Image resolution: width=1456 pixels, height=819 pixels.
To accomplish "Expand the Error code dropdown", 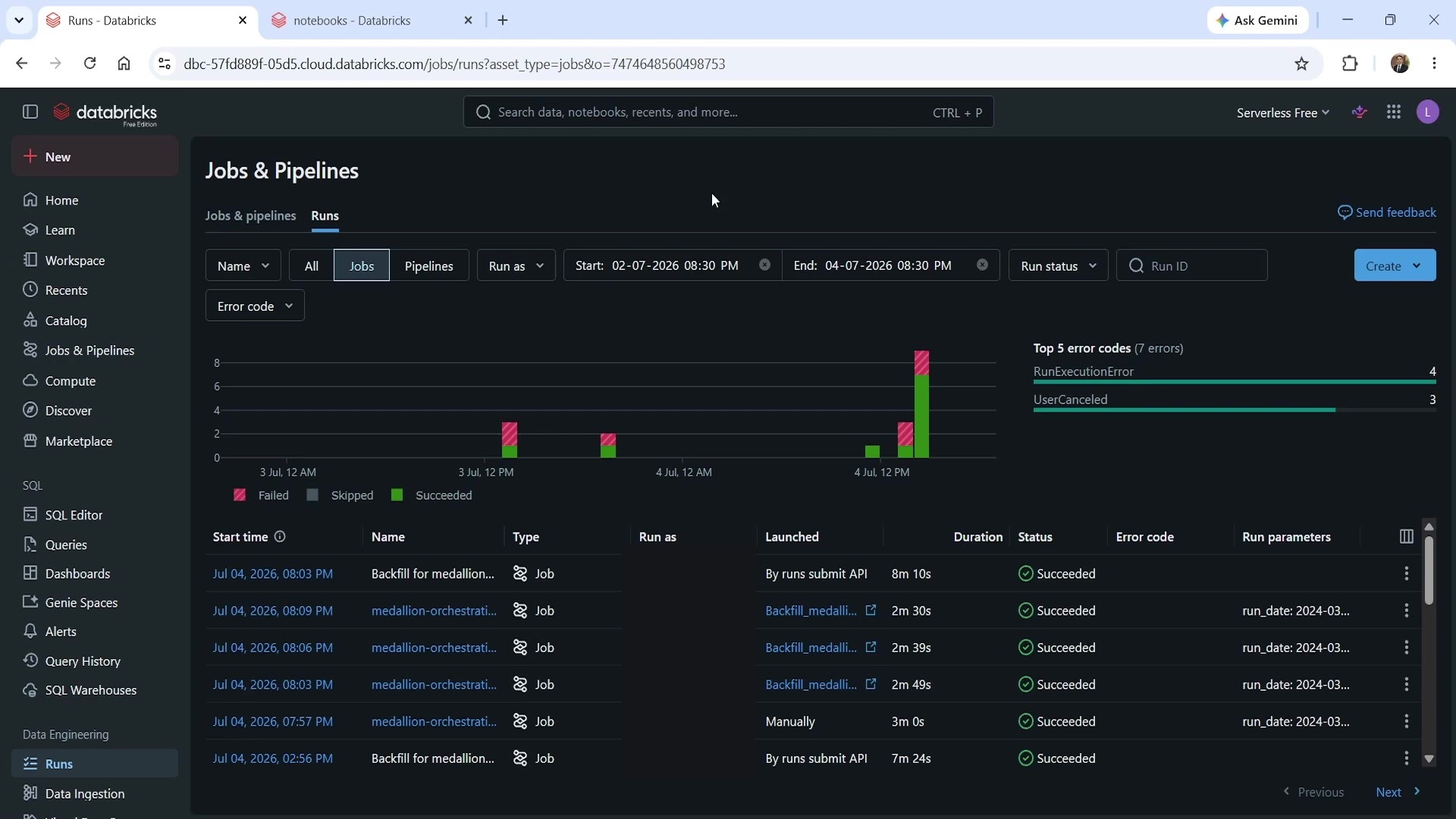I will 255,306.
